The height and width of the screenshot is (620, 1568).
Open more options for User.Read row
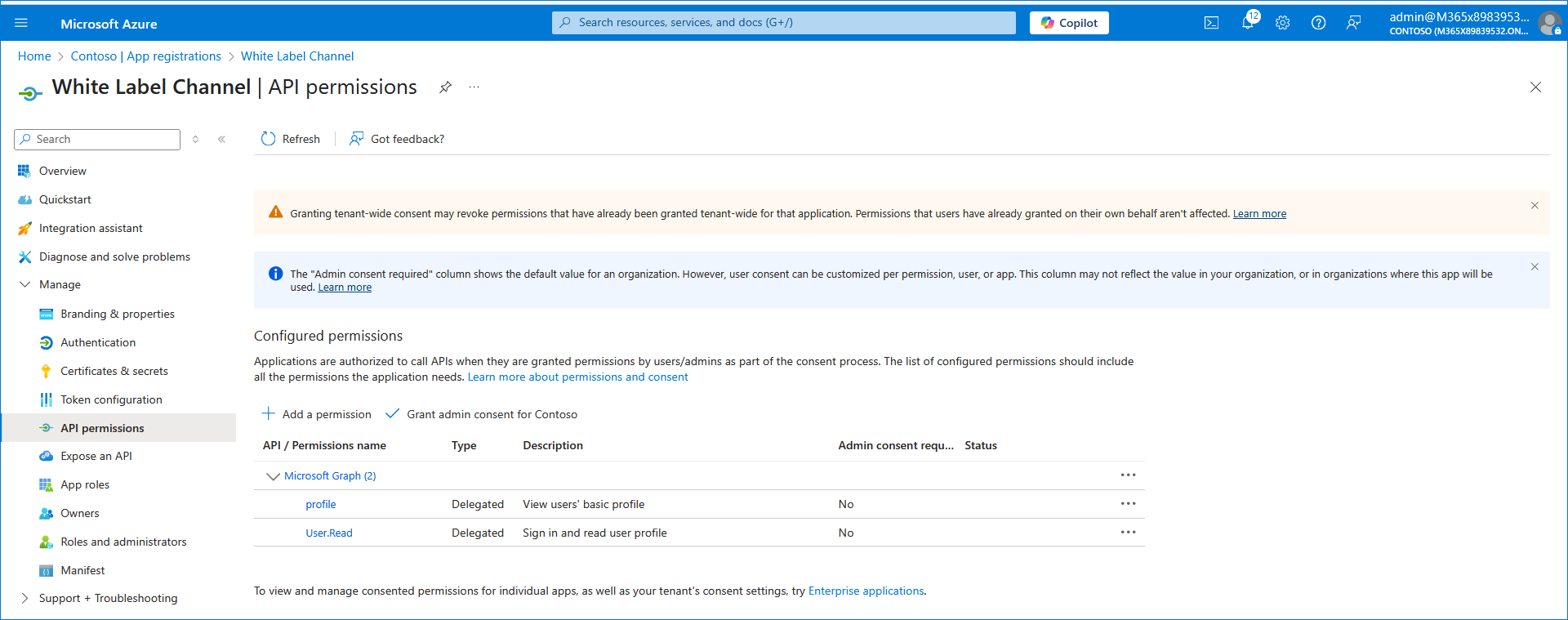click(1128, 533)
